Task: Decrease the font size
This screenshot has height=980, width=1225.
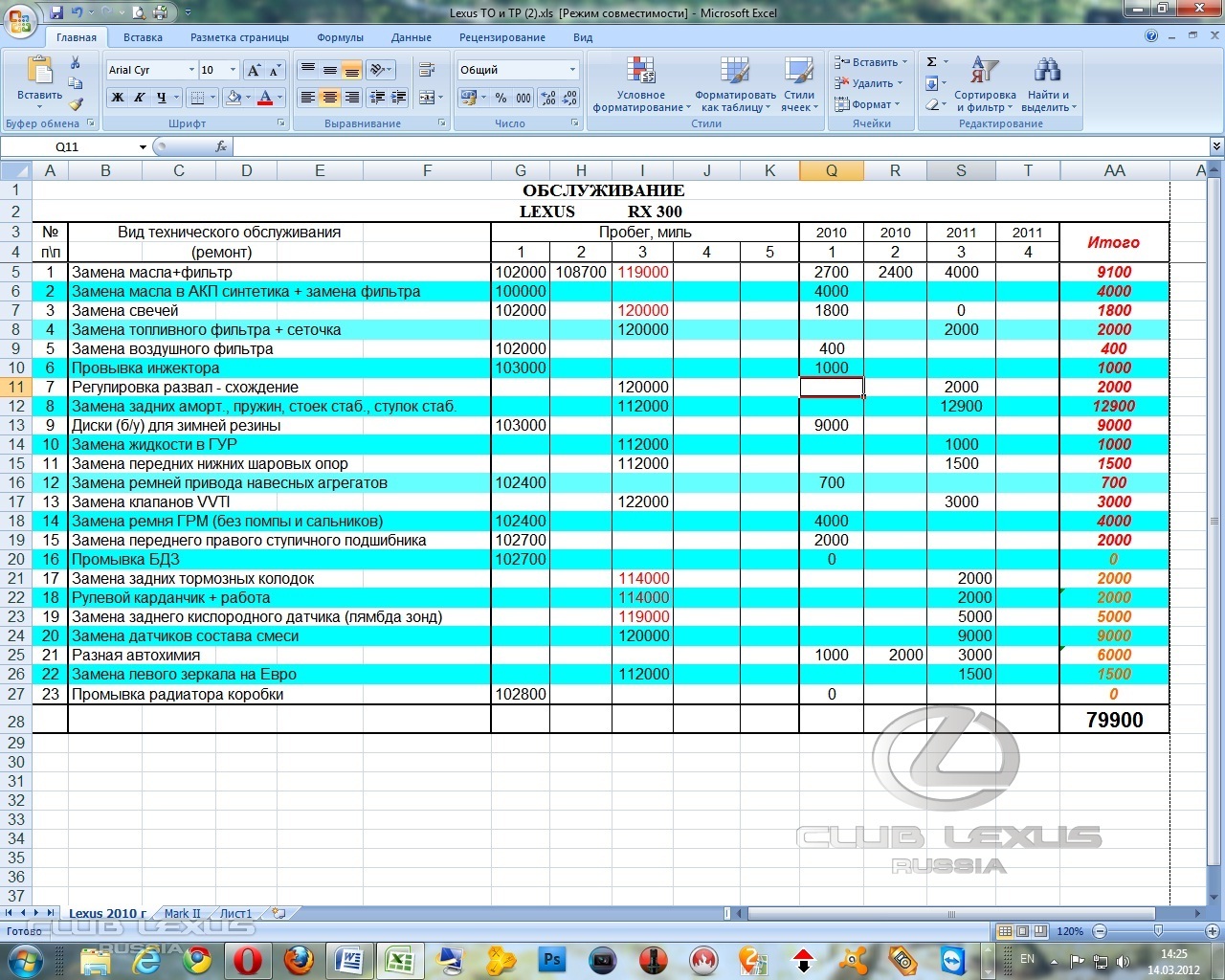Action: click(x=275, y=70)
